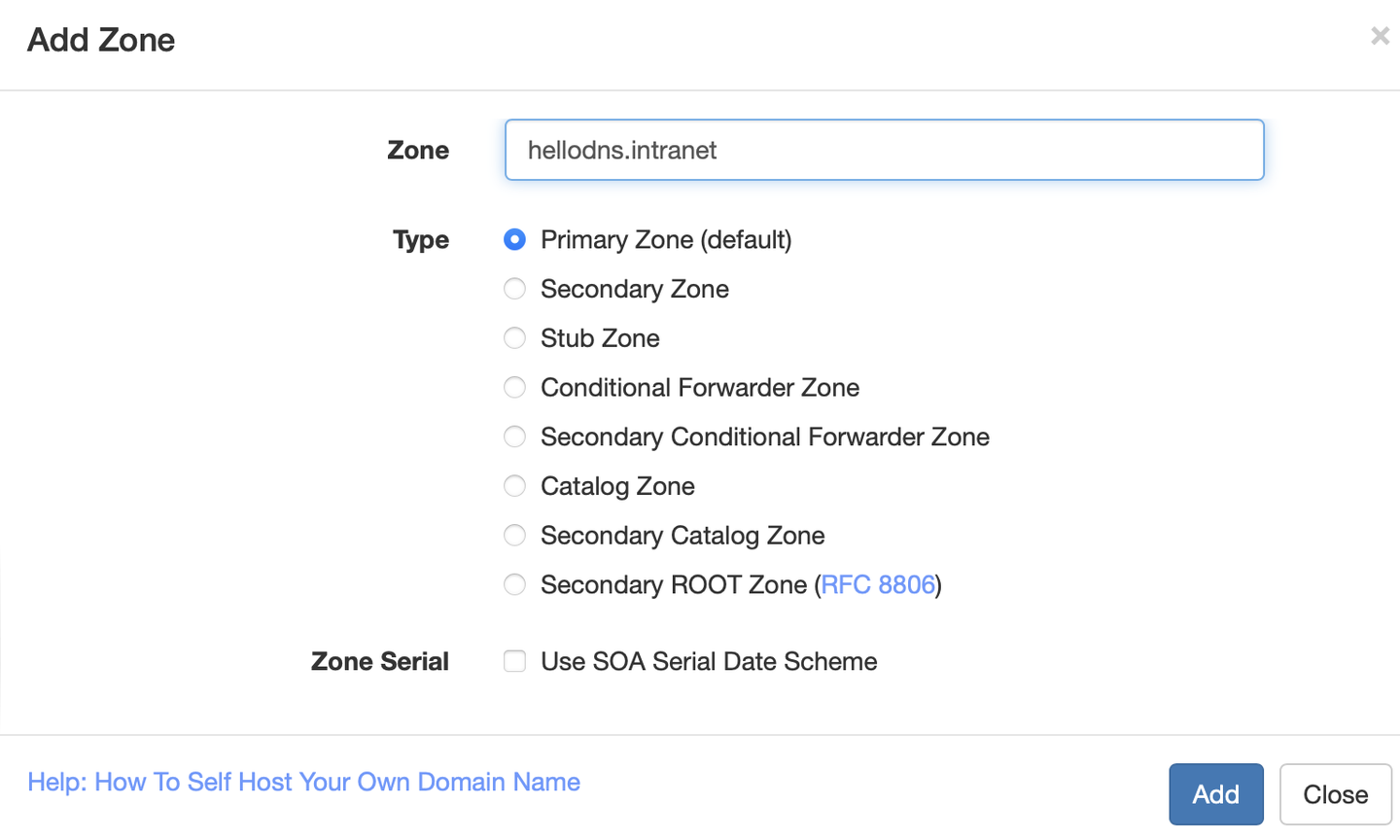
Task: Select Secondary Conditional Forwarder Zone option
Action: point(514,437)
